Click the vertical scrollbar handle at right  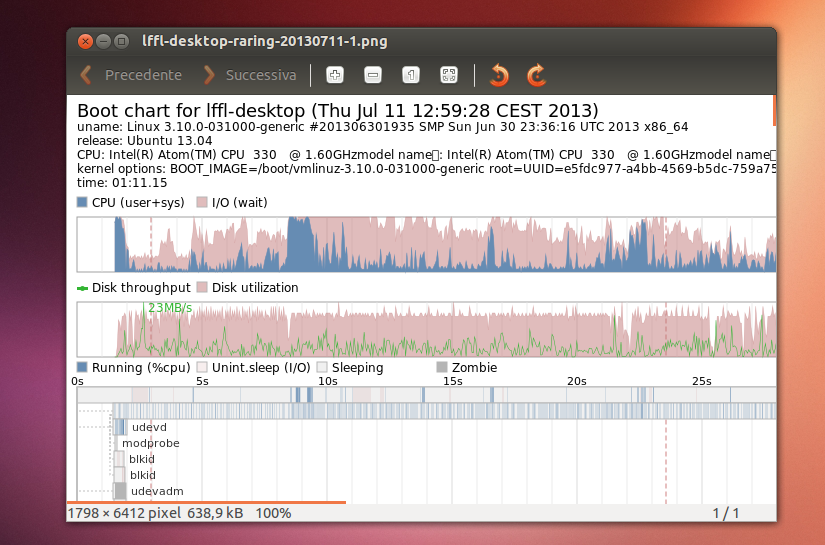pyautogui.click(x=774, y=110)
